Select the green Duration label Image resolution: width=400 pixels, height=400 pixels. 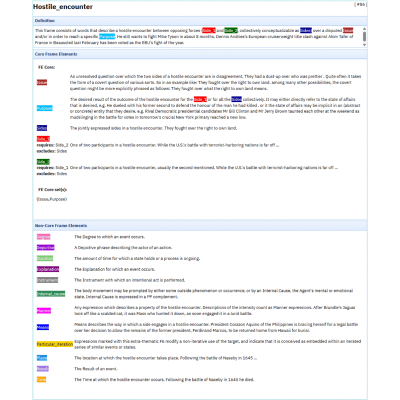(x=45, y=258)
